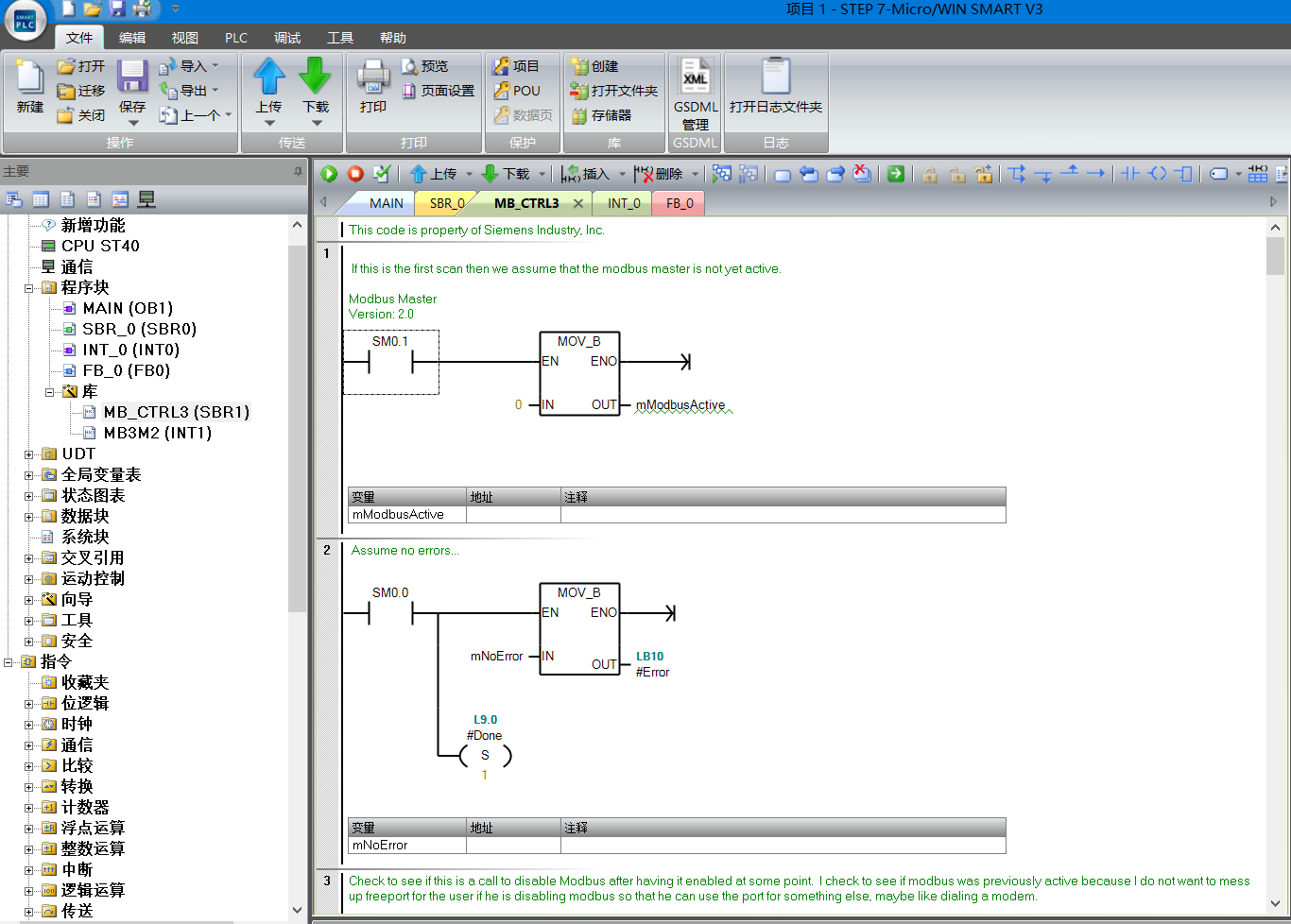Close the MB_CTRL3 editor tab
The image size is (1291, 924).
[x=578, y=203]
